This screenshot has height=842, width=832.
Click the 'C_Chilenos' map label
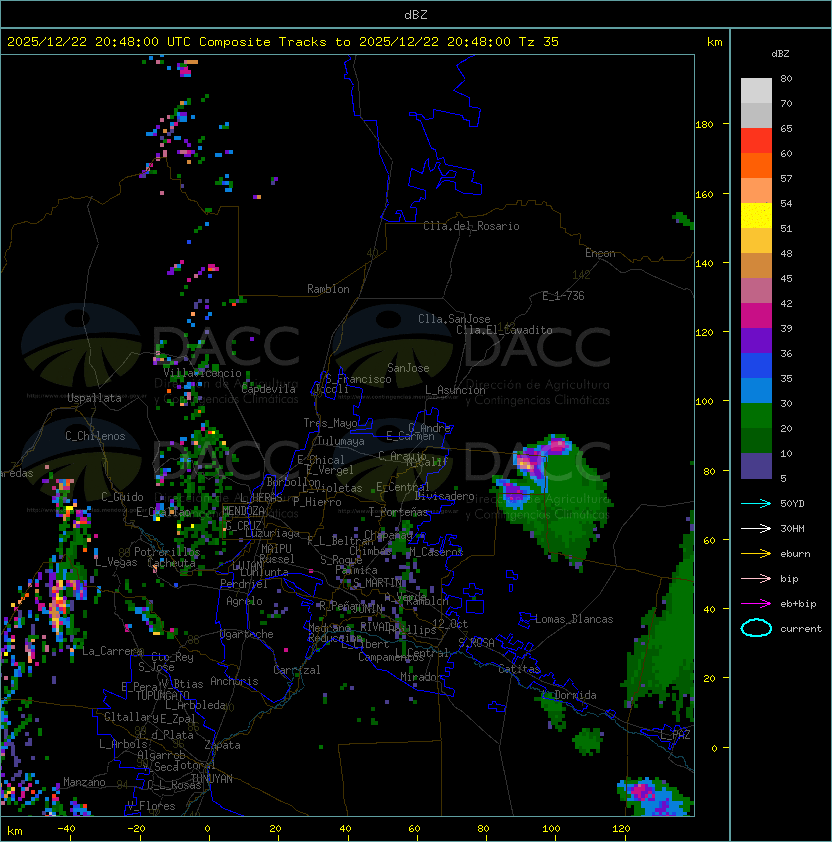(95, 436)
